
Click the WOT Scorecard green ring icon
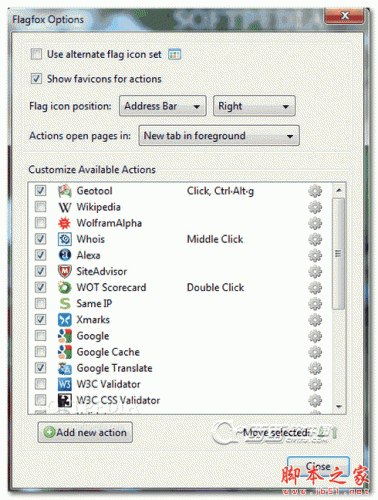64,287
